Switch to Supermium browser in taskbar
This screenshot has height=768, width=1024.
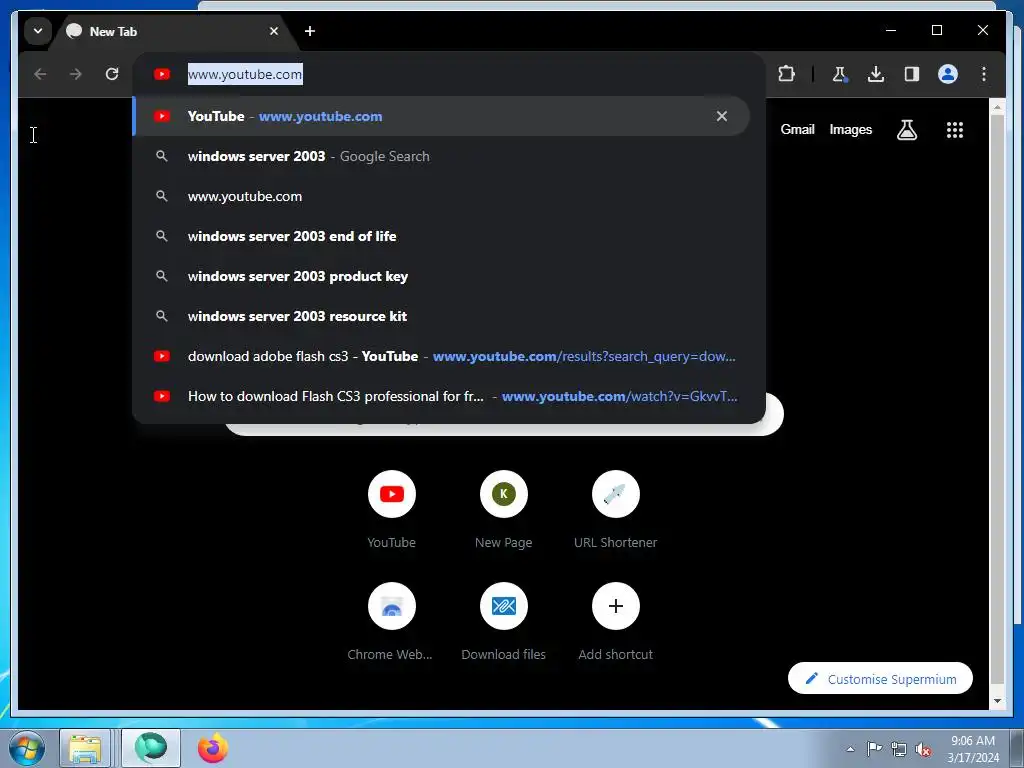[x=151, y=748]
